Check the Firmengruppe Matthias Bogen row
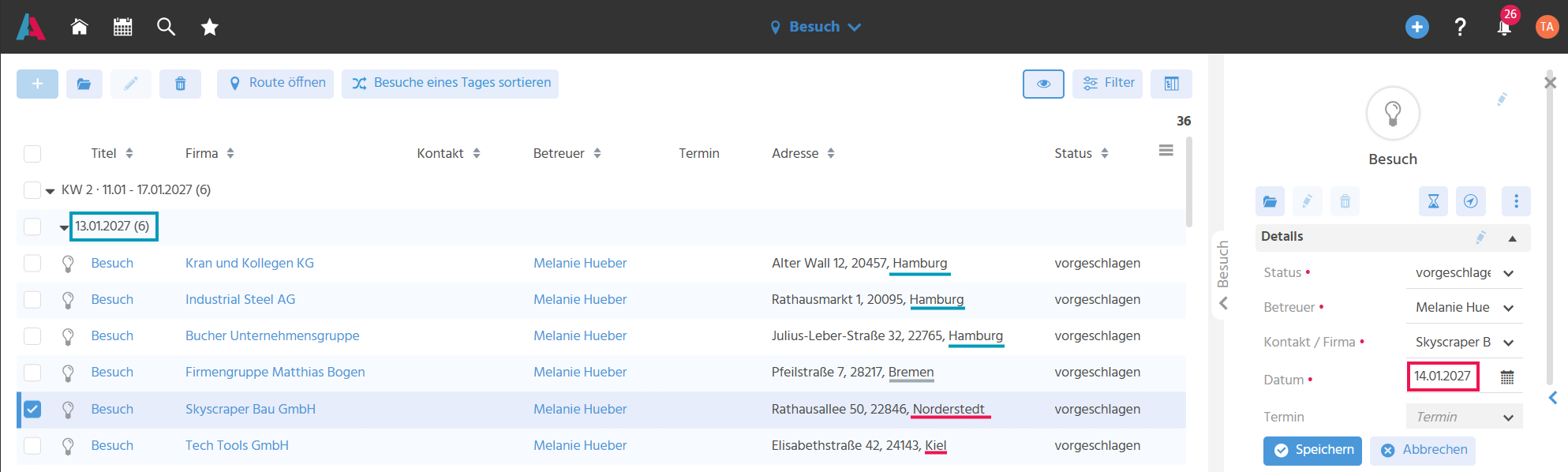The image size is (1568, 472). pos(32,372)
